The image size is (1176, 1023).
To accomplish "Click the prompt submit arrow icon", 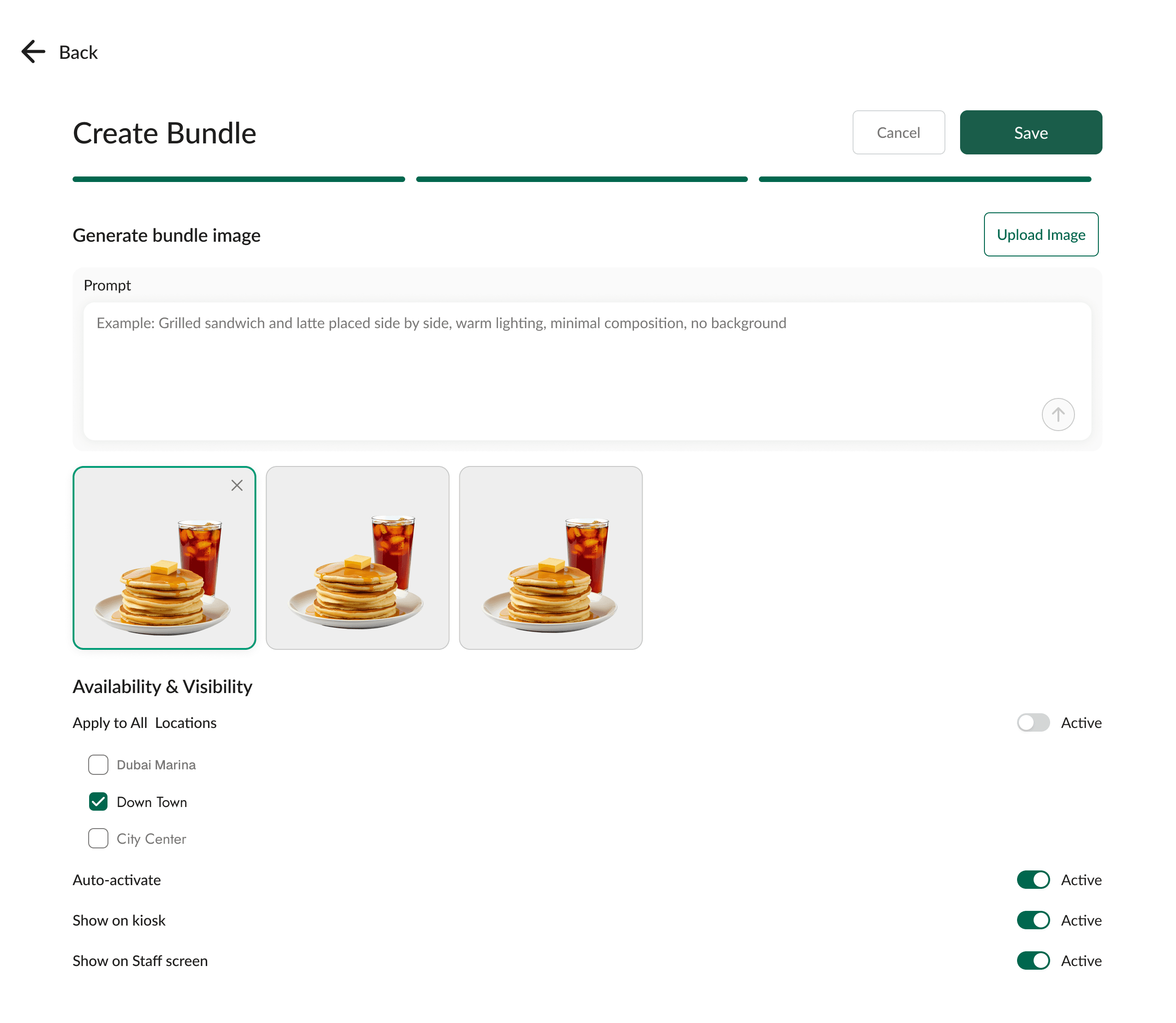I will click(x=1058, y=415).
